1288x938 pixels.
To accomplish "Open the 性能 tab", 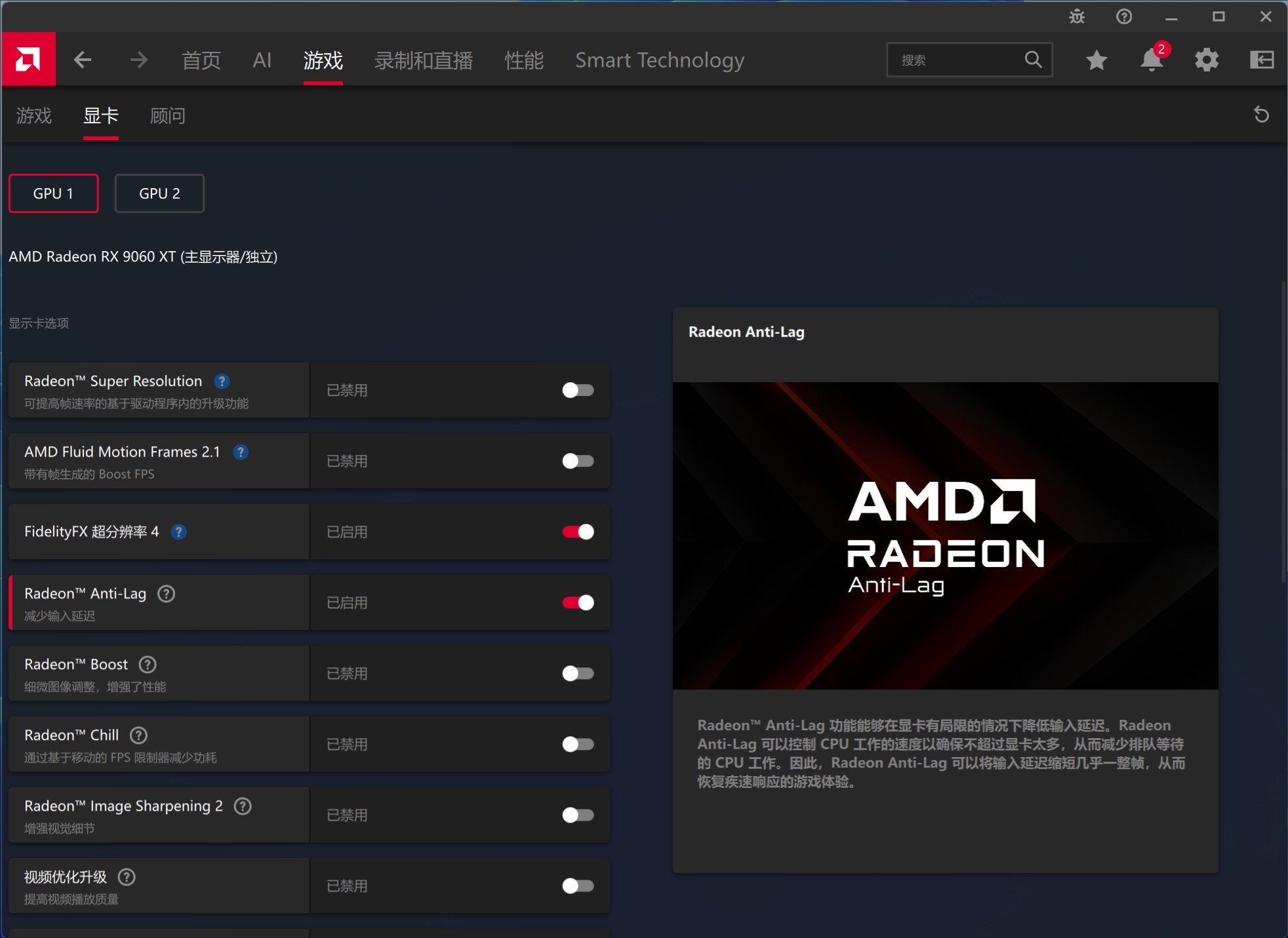I will point(524,60).
